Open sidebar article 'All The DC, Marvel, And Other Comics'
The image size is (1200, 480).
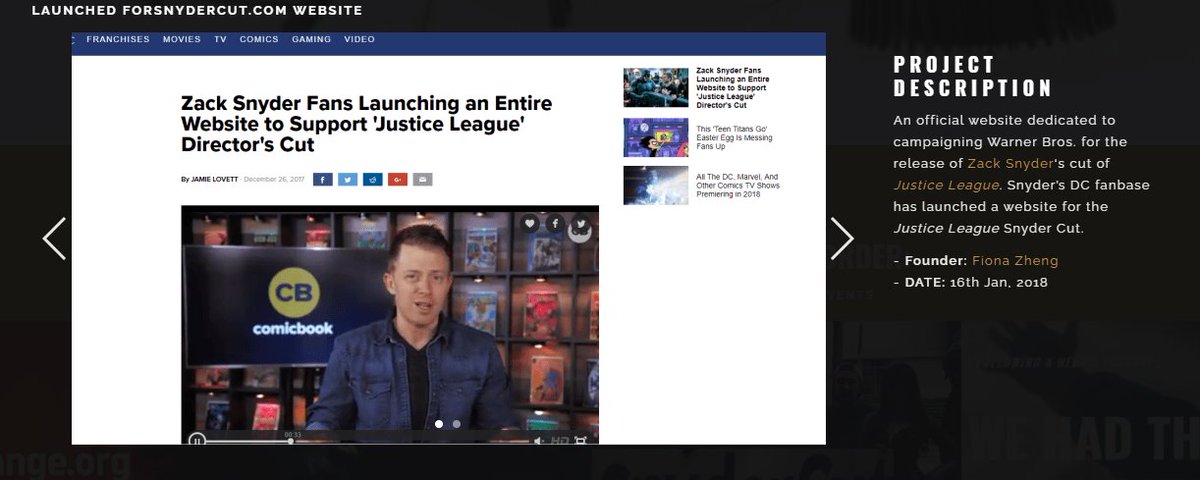(x=738, y=186)
